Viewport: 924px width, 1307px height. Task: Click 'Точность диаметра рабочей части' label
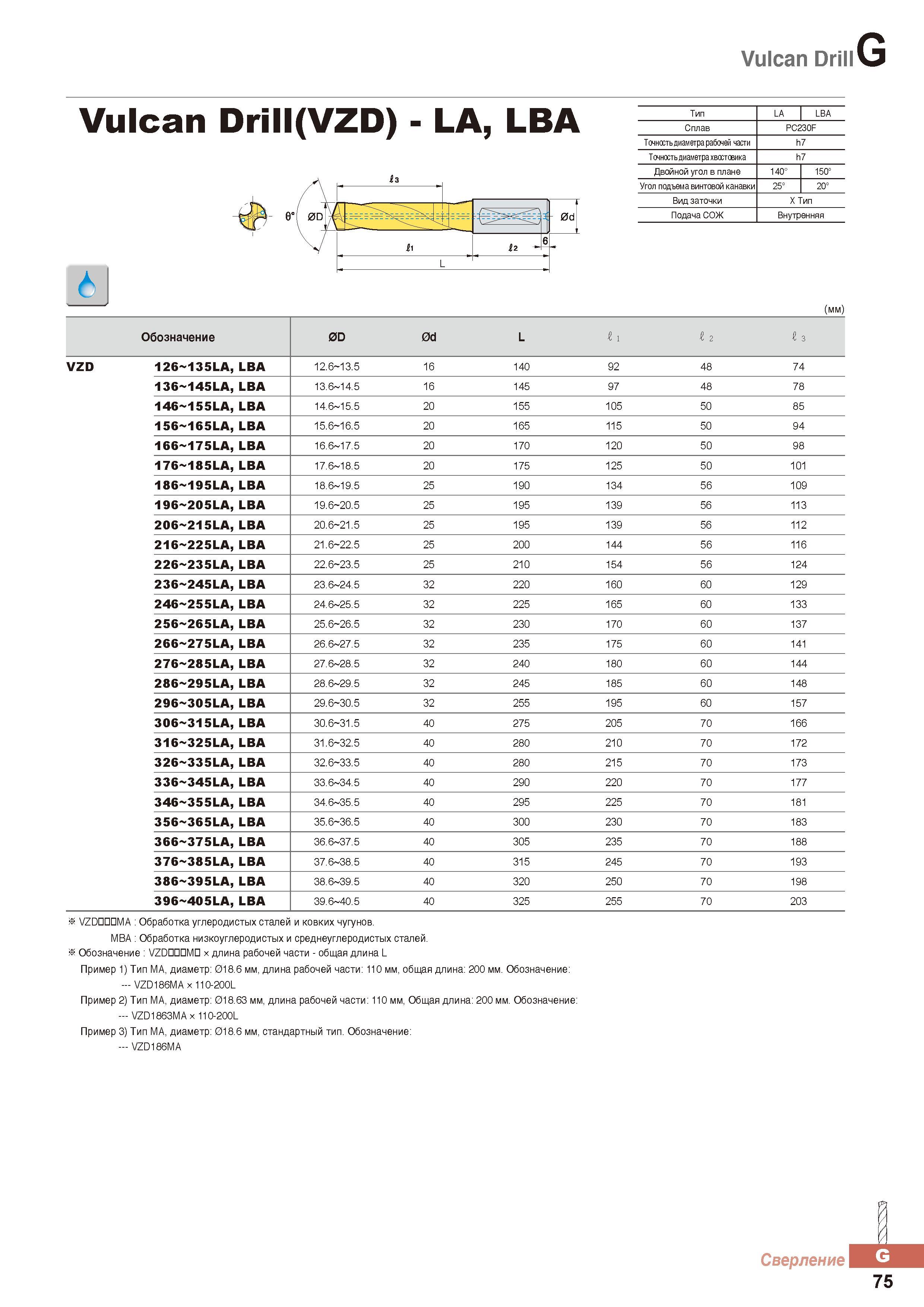click(x=697, y=142)
